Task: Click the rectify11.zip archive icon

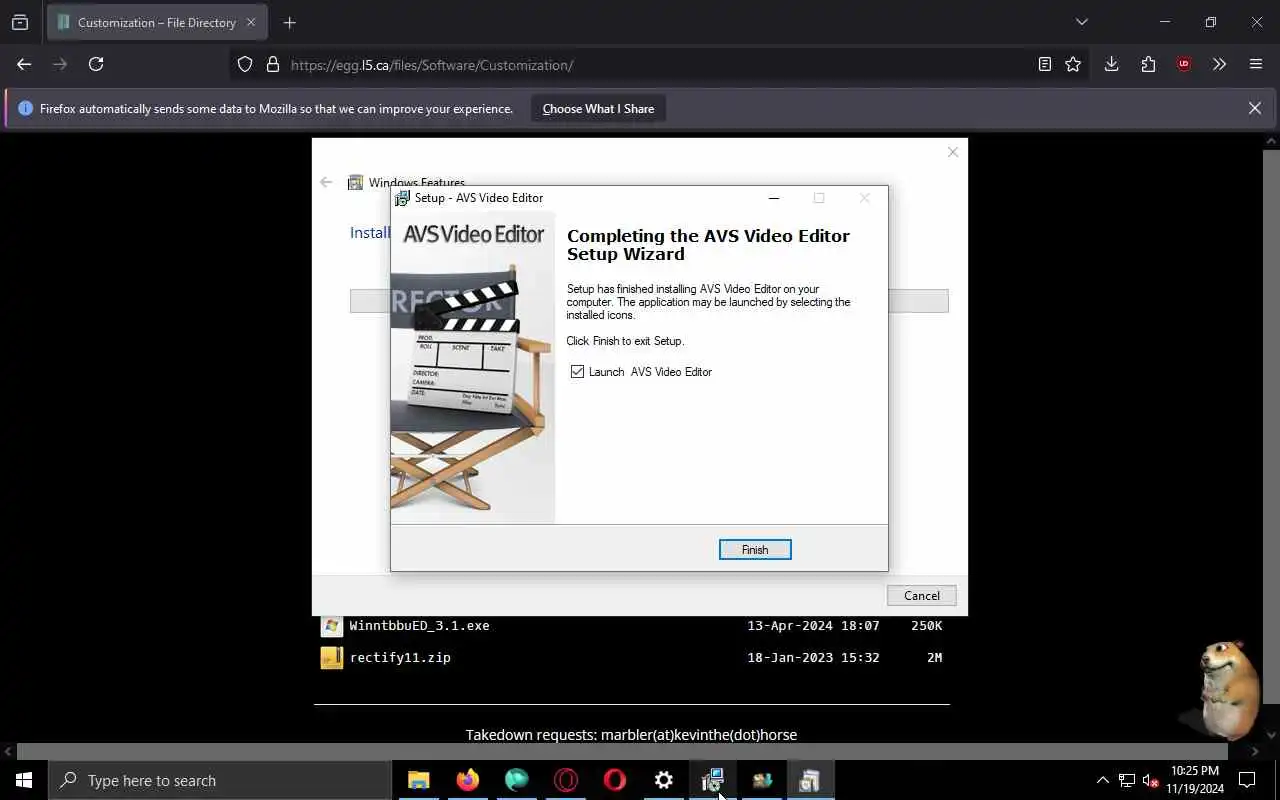Action: [331, 658]
